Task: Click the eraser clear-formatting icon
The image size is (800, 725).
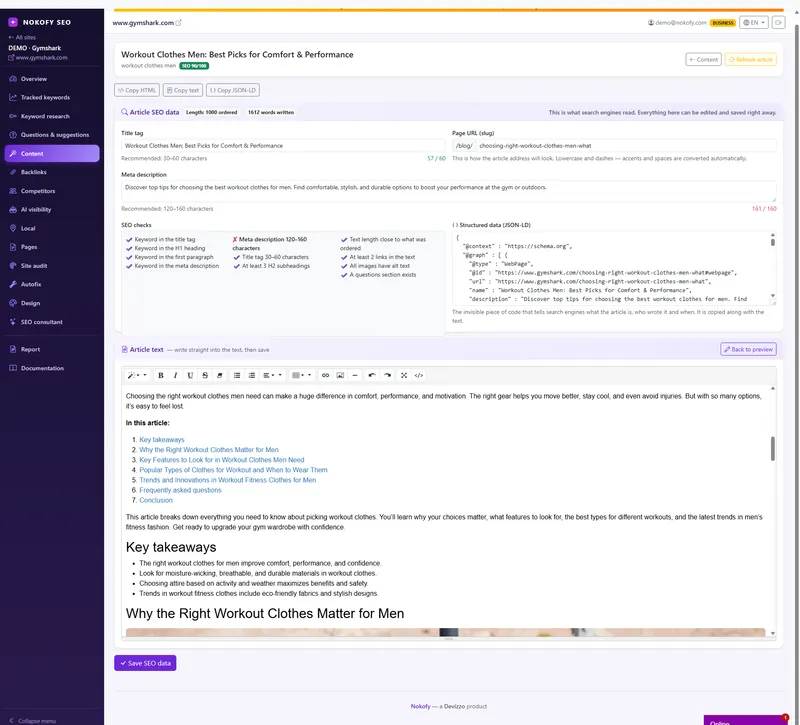Action: pyautogui.click(x=220, y=376)
